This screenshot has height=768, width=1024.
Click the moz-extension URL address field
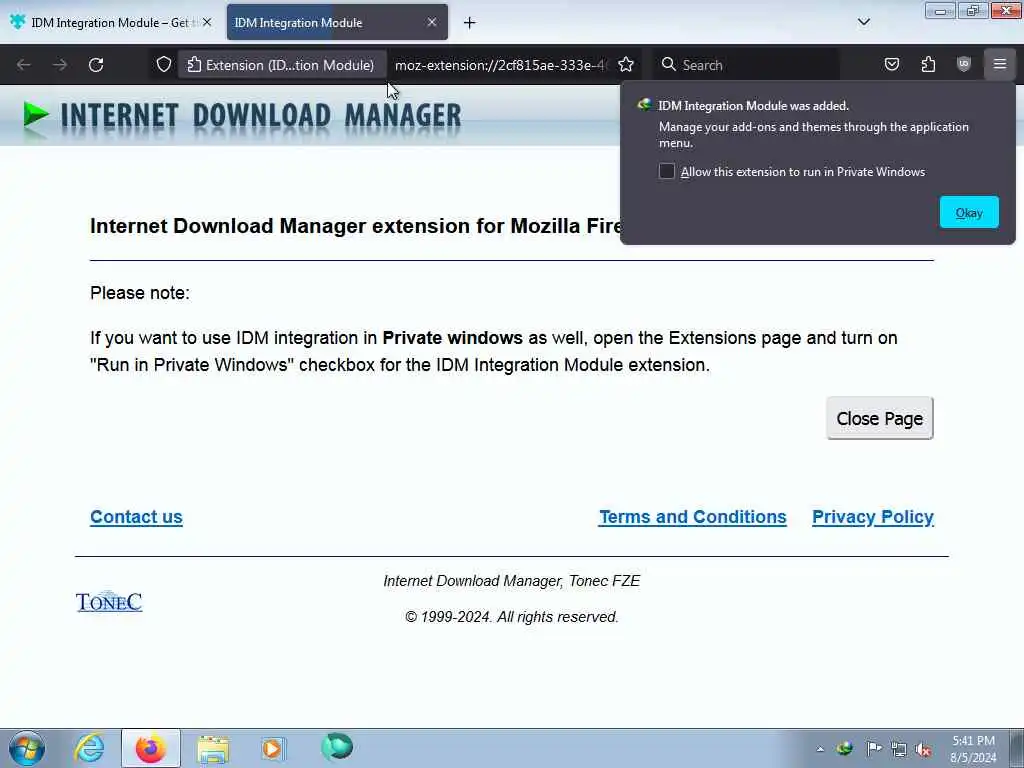point(500,65)
